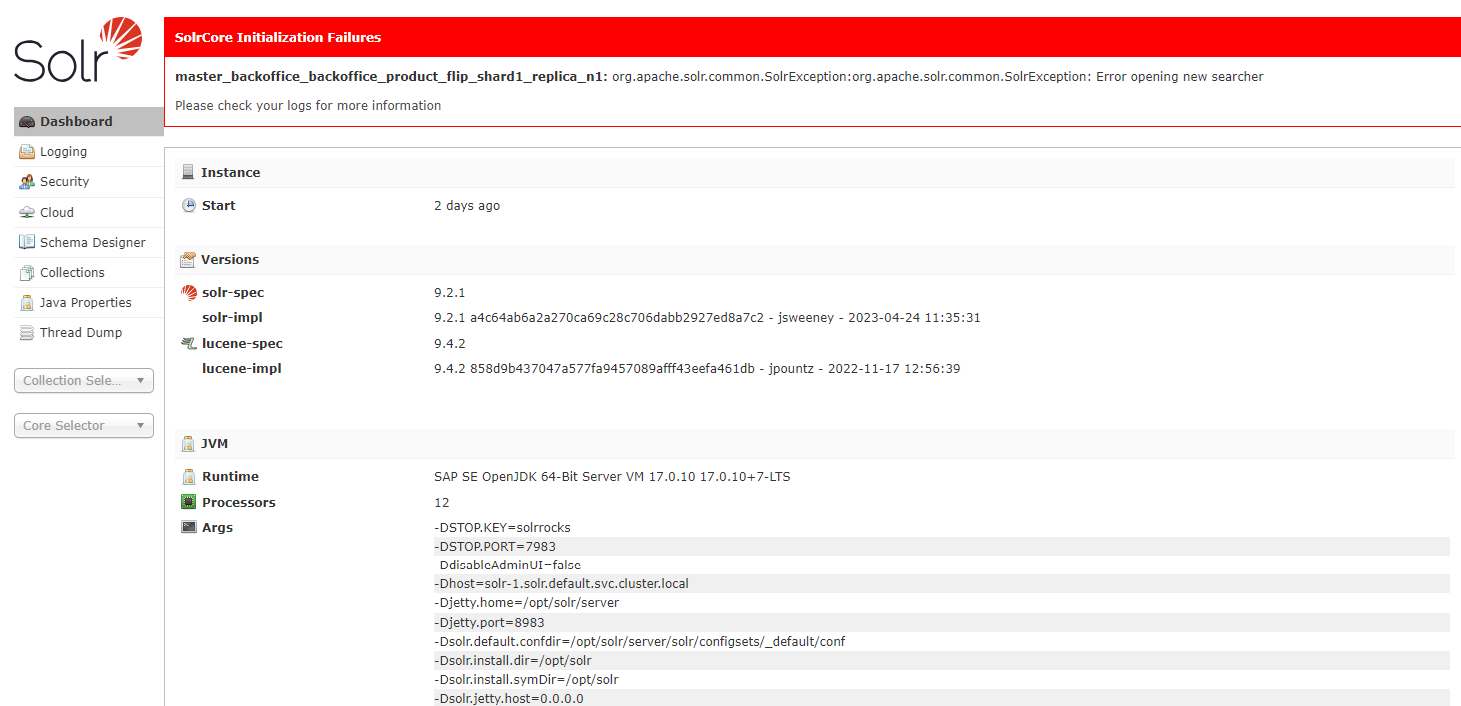The width and height of the screenshot is (1461, 706).
Task: Open the Core Selector dropdown
Action: pos(84,425)
